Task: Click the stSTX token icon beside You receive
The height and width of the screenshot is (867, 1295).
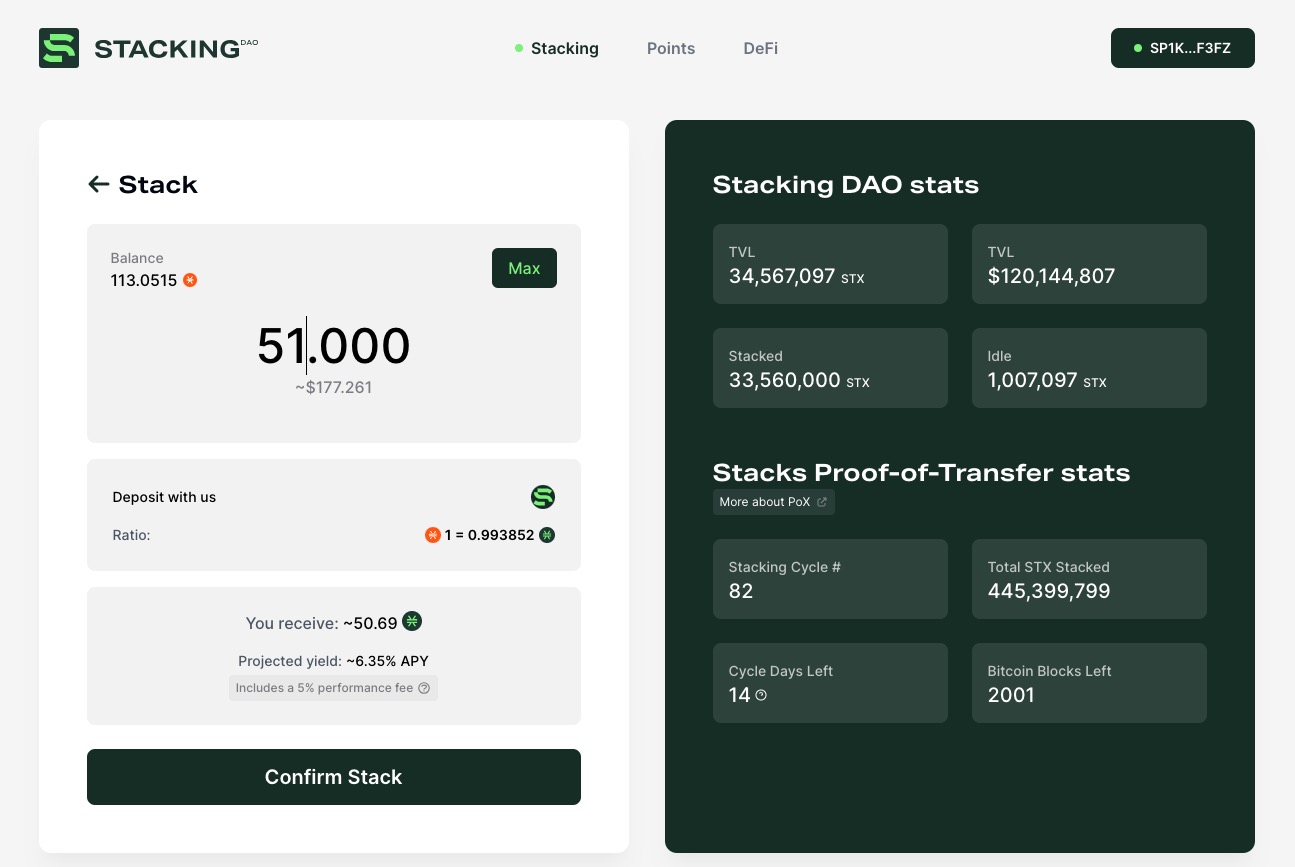Action: 412,622
